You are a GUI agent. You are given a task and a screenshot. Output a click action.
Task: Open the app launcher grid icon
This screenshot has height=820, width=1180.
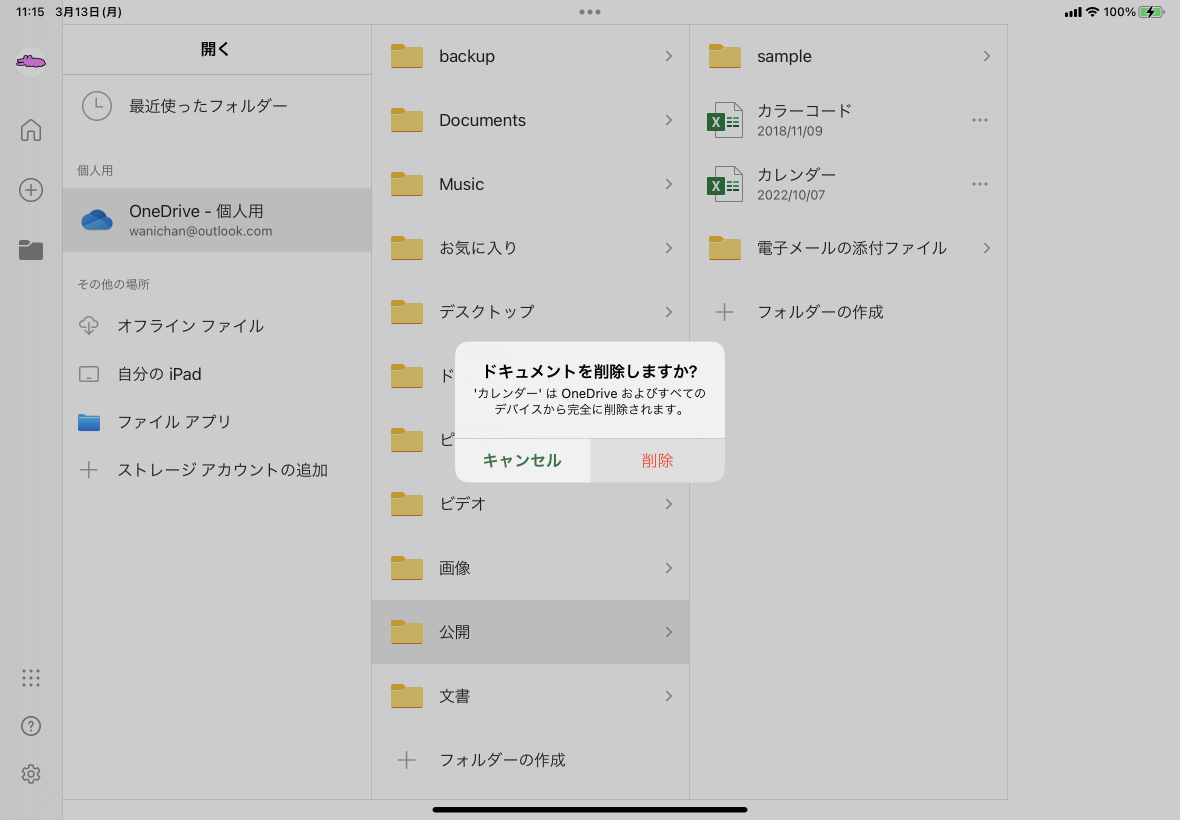pyautogui.click(x=30, y=678)
